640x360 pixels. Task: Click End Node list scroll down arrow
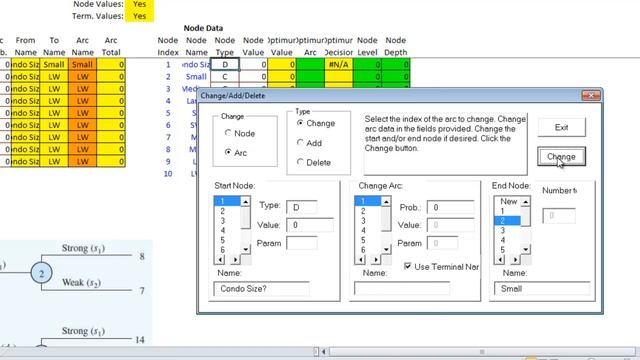(x=526, y=249)
